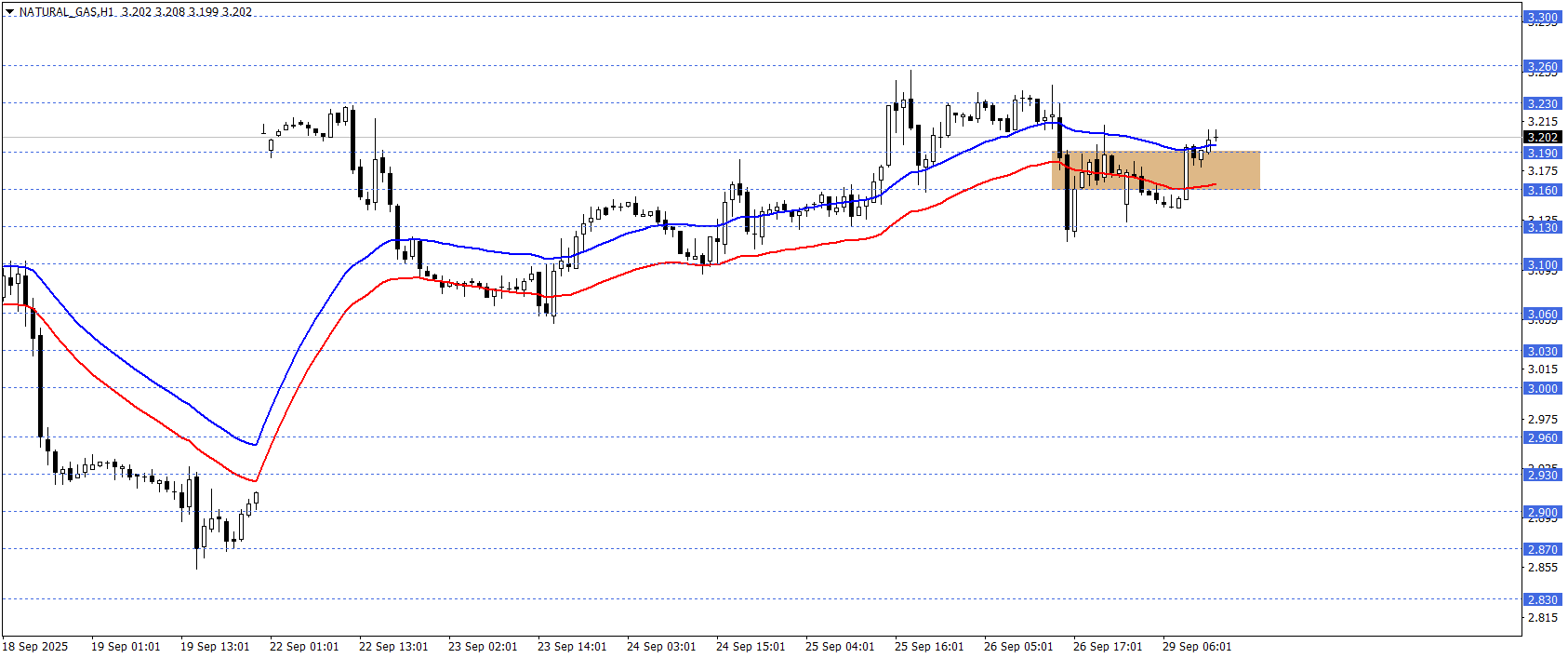The image size is (1568, 658).
Task: Select the 3.190 price level tag
Action: click(1542, 153)
